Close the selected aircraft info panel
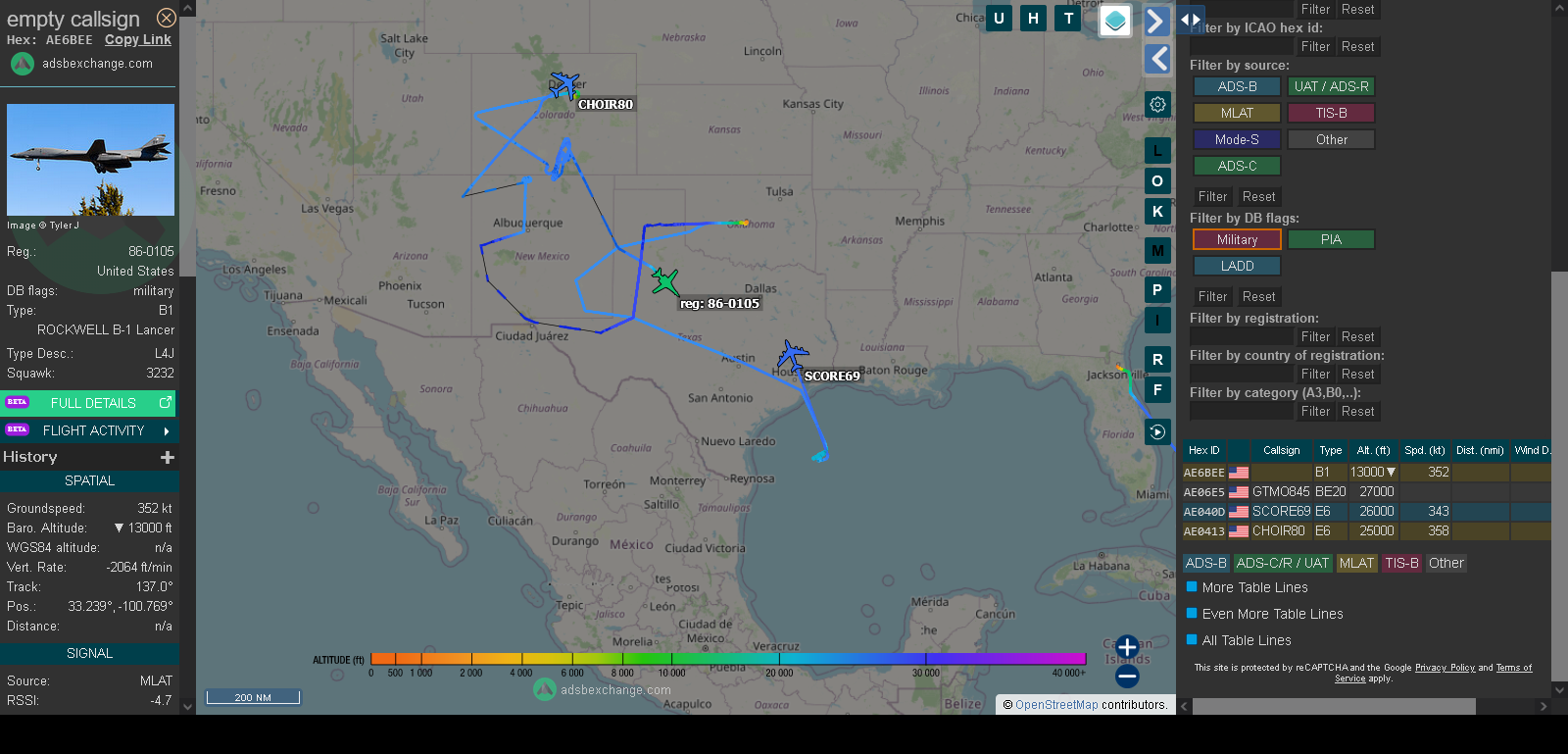Viewport: 1568px width, 754px height. (167, 18)
